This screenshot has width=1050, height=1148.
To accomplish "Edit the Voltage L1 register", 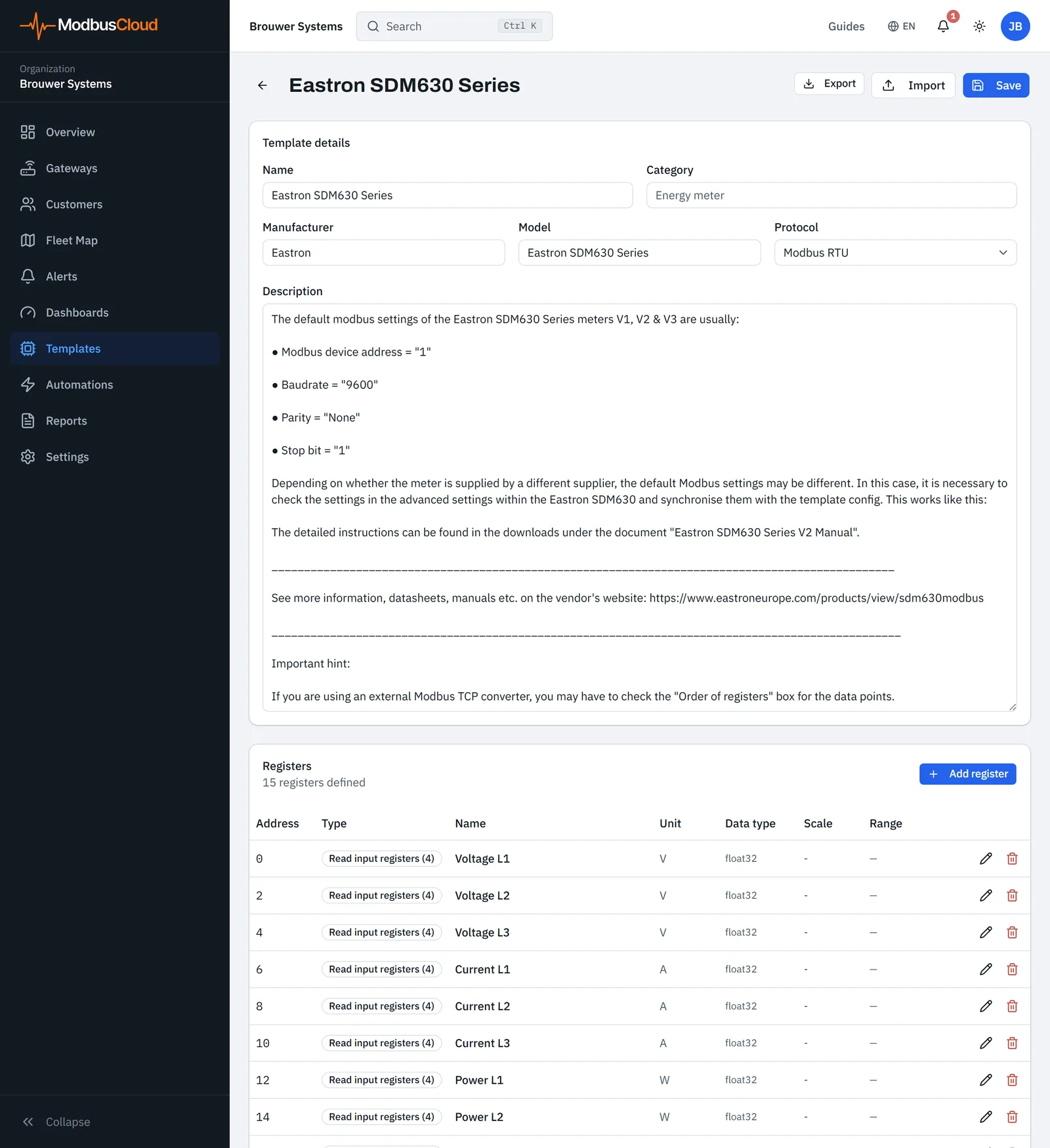I will point(986,859).
